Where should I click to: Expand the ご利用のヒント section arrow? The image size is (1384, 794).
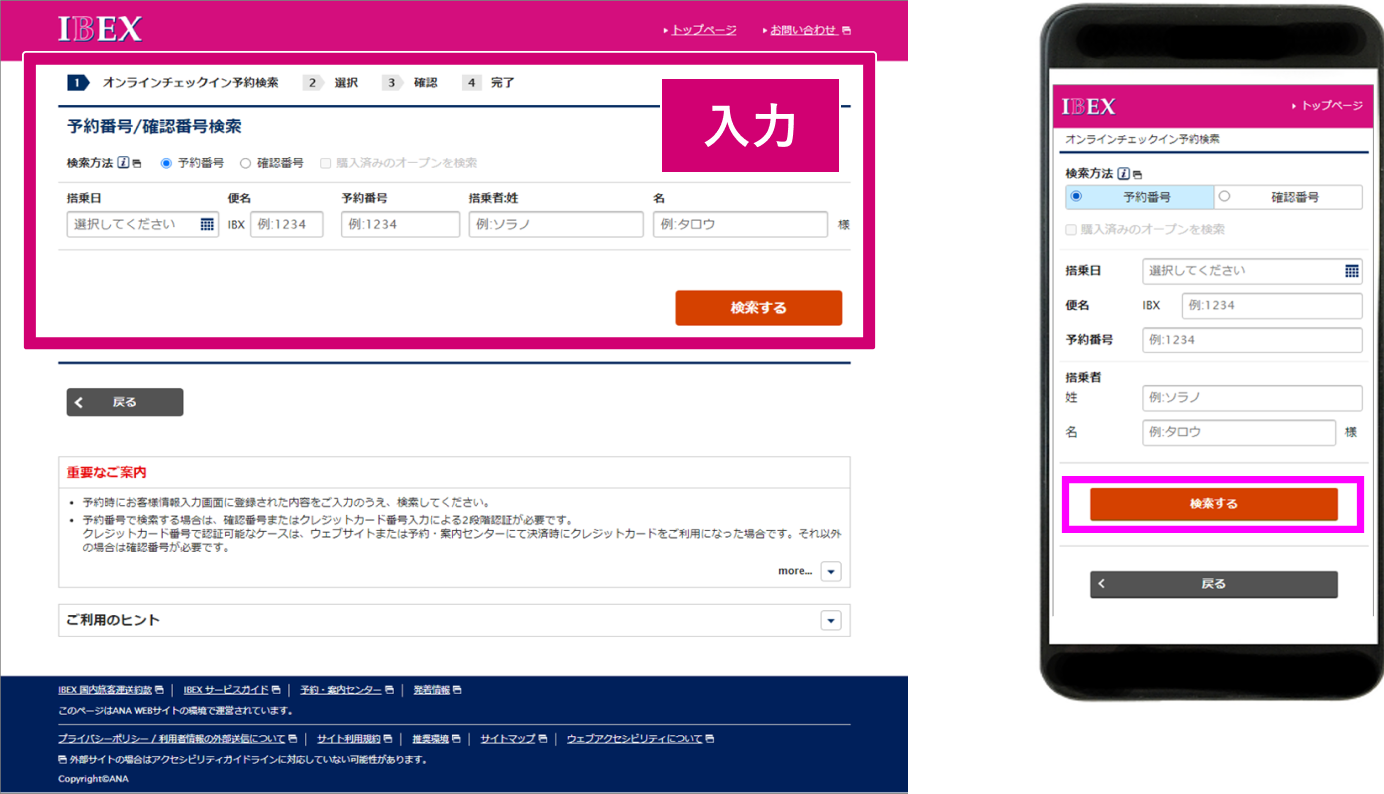(831, 621)
